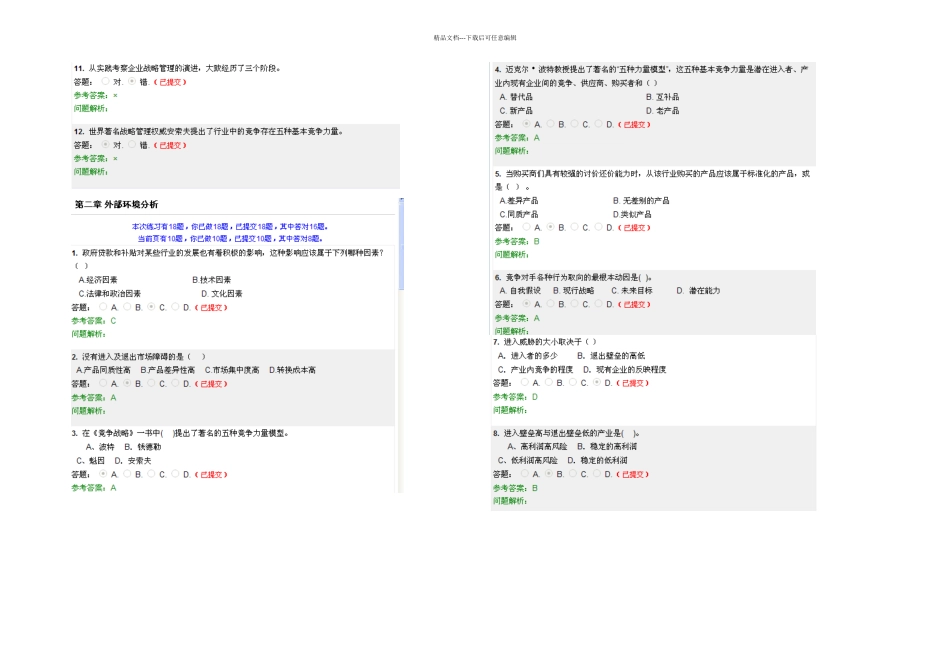Click 参考答案: D under question 7
The width and height of the screenshot is (950, 672).
click(x=515, y=397)
